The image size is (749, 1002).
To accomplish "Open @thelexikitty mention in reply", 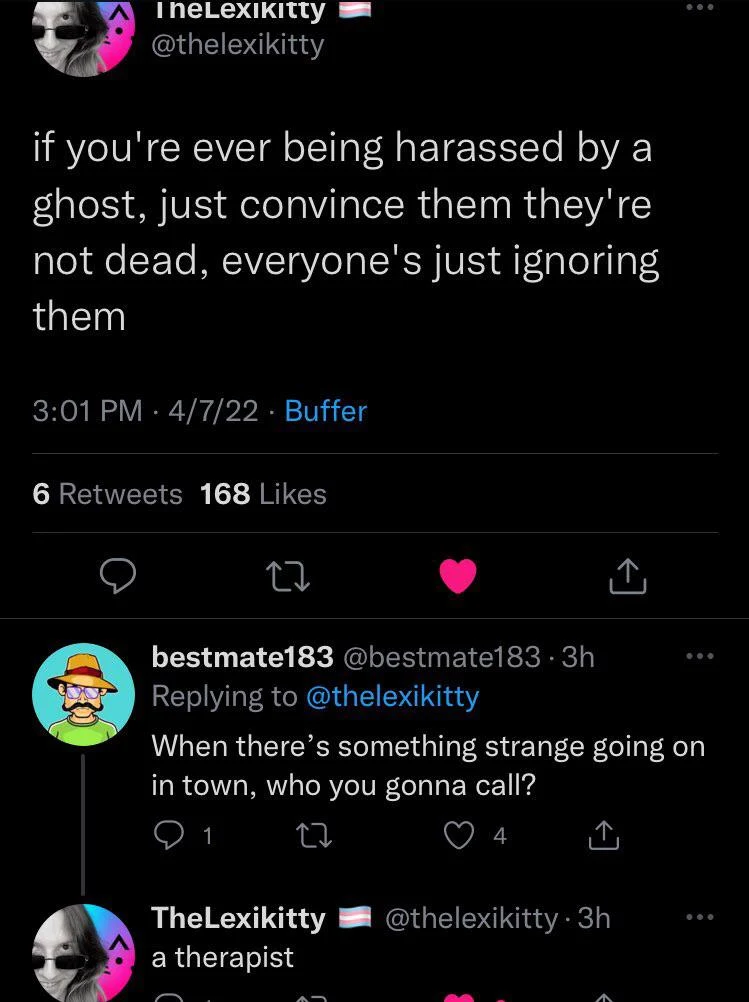I will tap(392, 697).
